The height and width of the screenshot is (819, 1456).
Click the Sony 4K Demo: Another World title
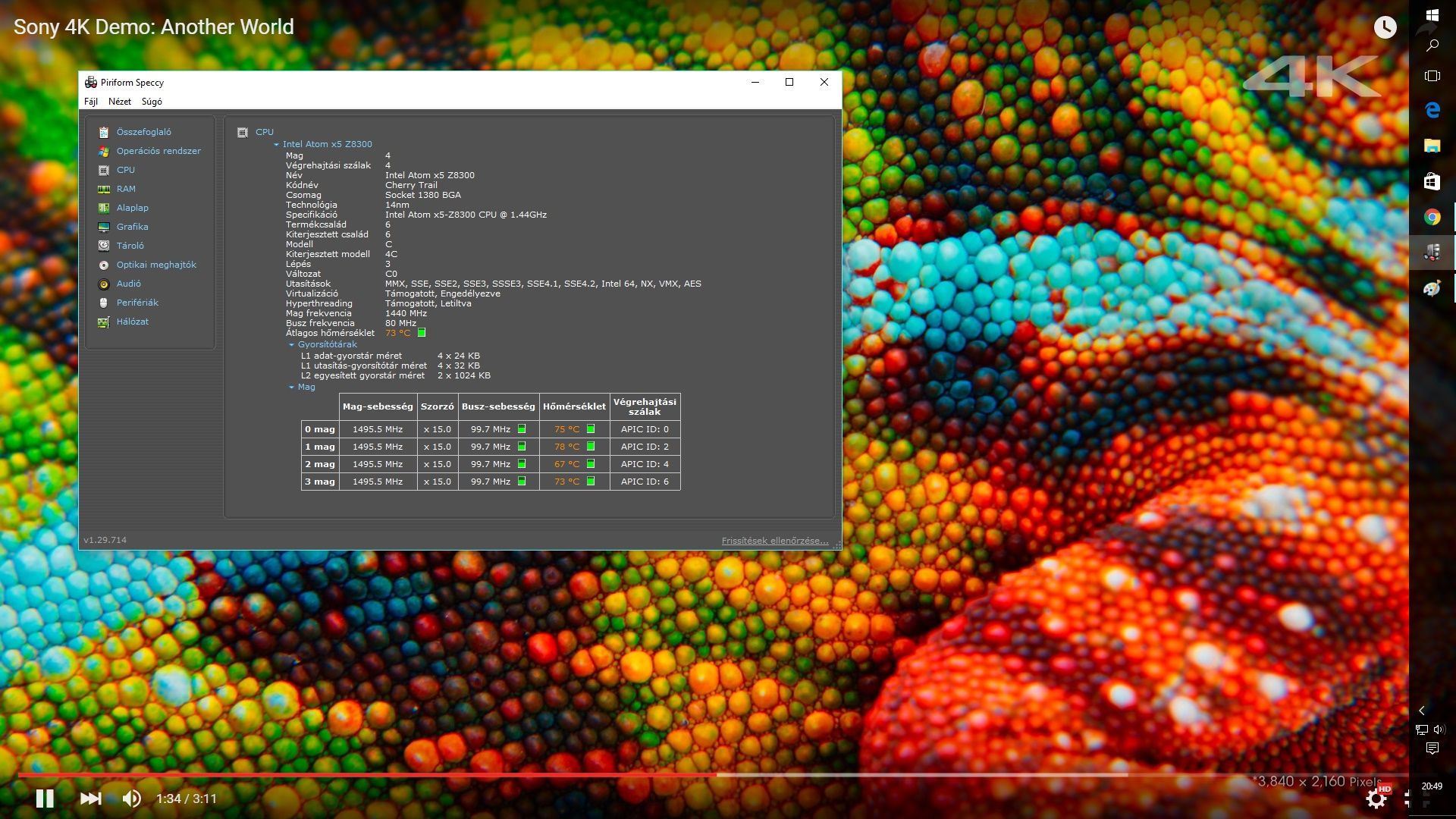pos(153,27)
